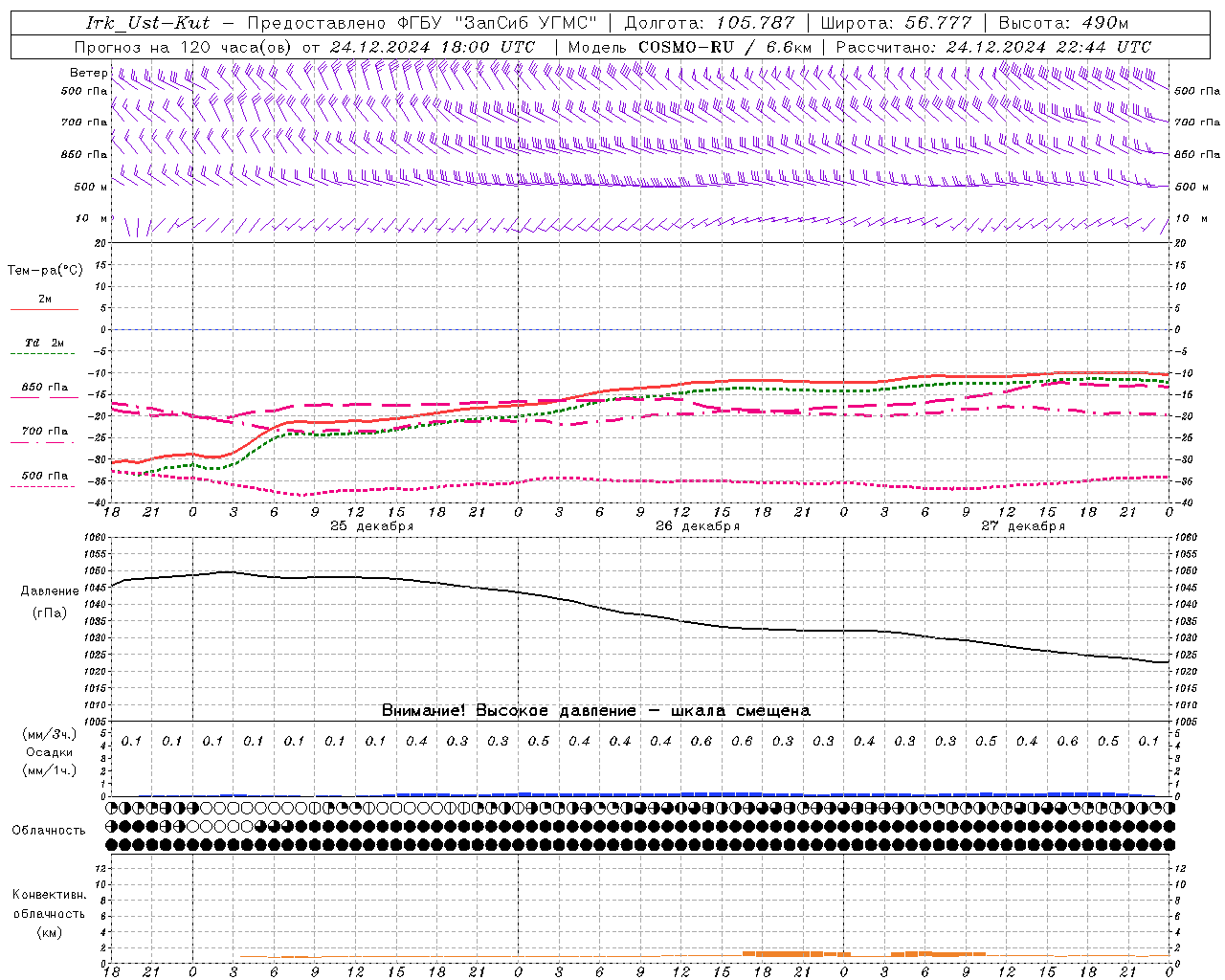Screen dimensions: 1225x980
Task: Click Рассчитано: 24.12.2024 22:44 UTC timestamp
Action: coord(993,47)
